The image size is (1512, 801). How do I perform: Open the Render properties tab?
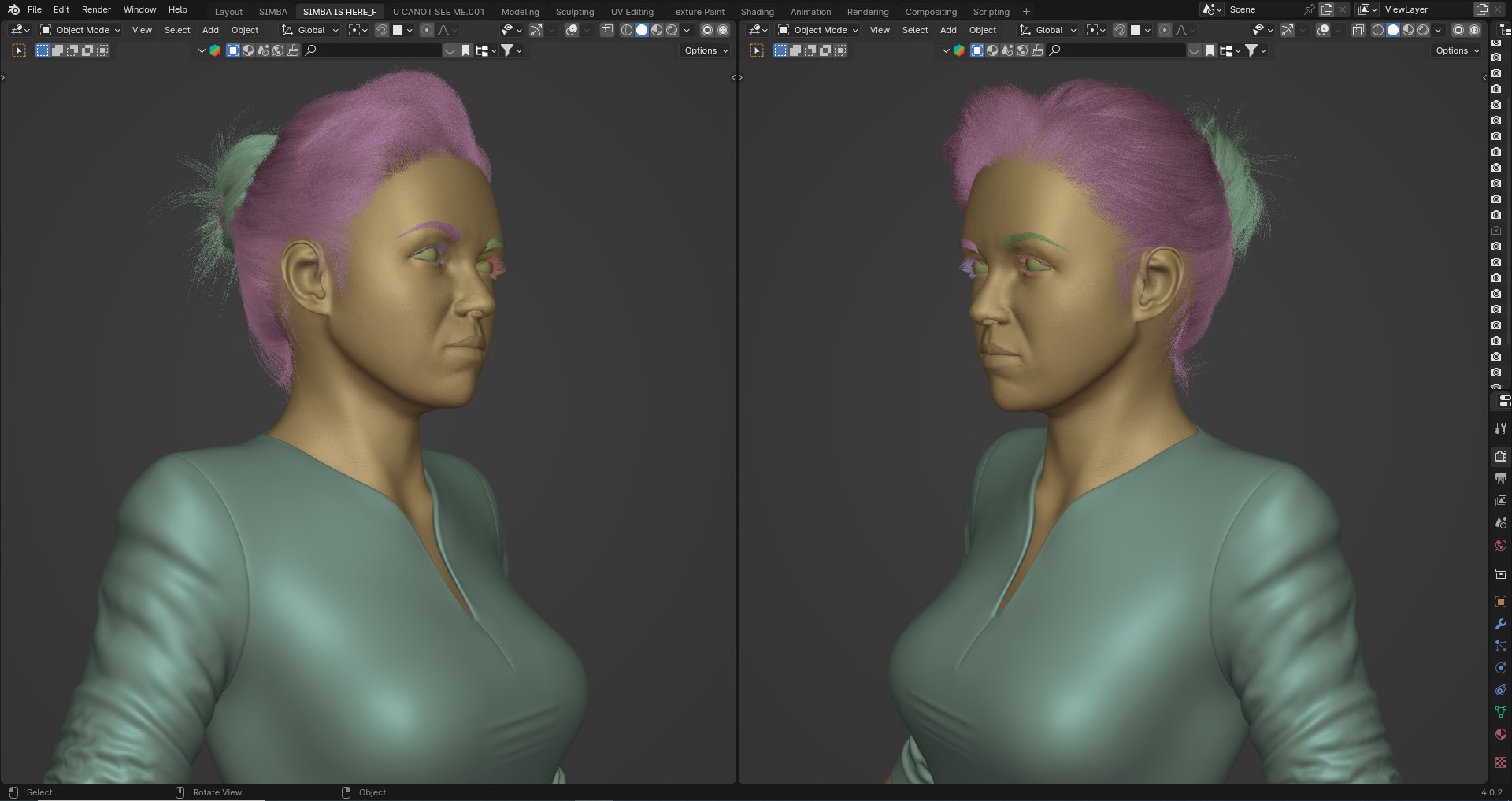click(1500, 457)
